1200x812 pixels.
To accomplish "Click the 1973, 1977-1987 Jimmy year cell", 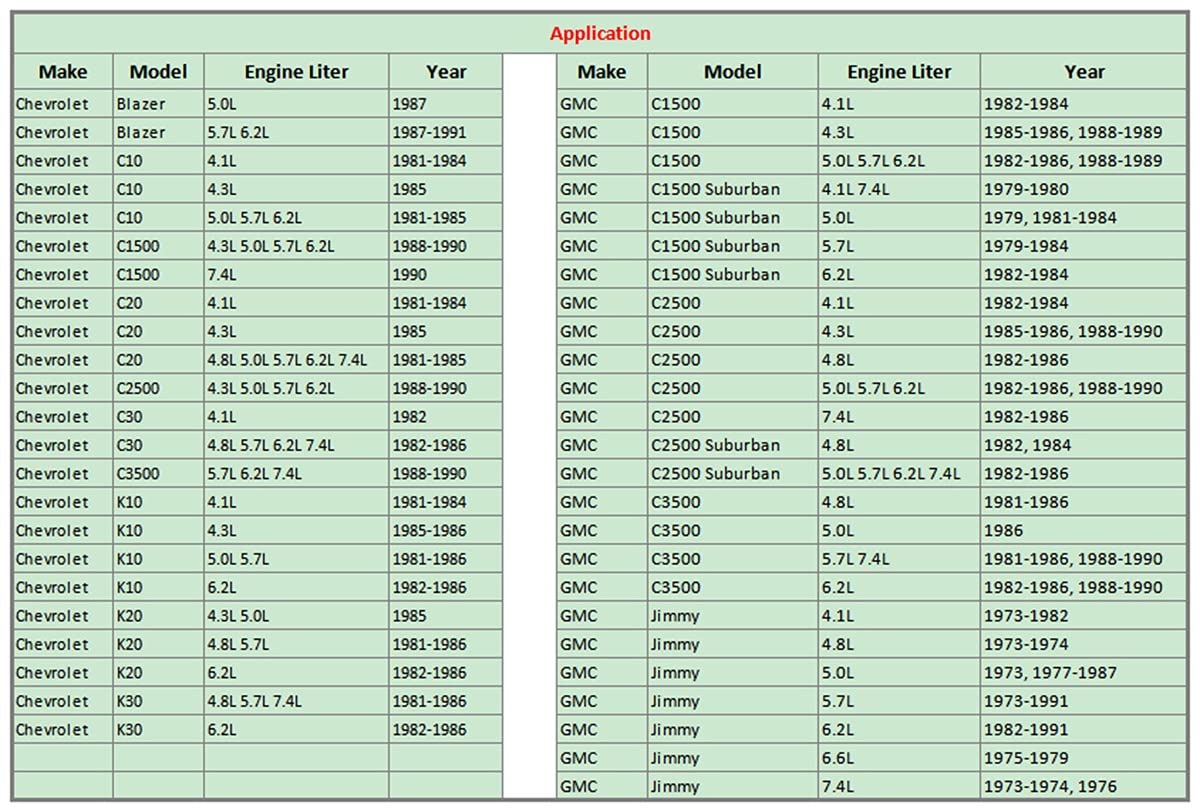I will (1084, 673).
